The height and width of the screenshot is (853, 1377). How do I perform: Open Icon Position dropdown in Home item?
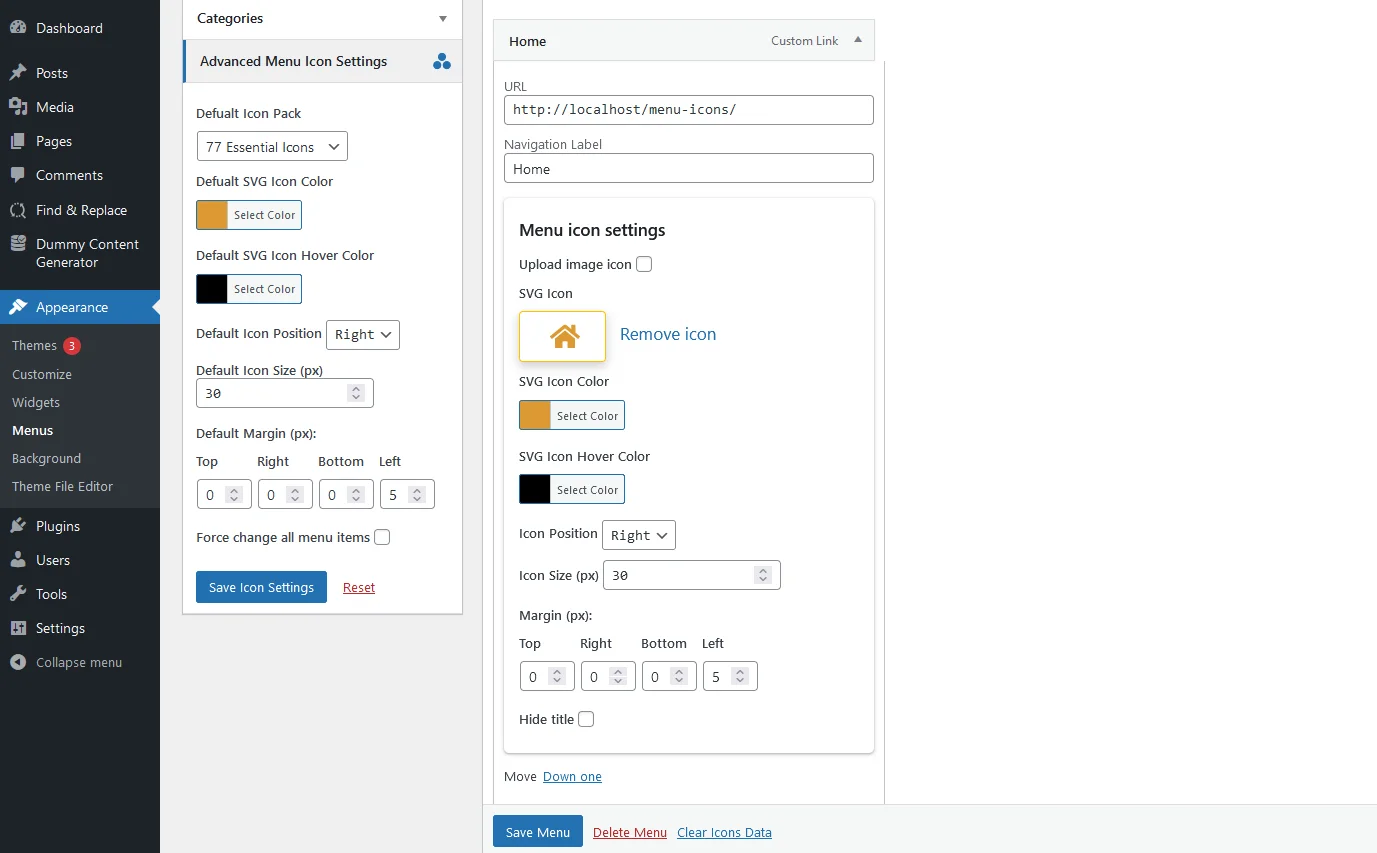coord(639,535)
